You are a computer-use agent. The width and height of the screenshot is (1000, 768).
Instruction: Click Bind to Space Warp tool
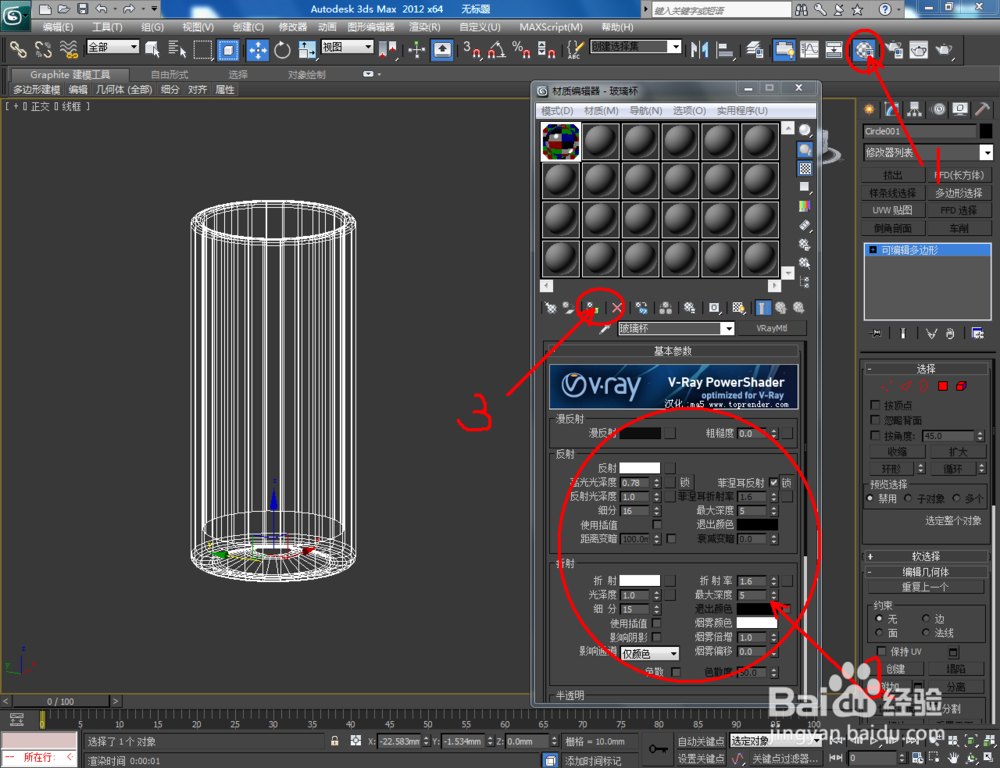[68, 49]
